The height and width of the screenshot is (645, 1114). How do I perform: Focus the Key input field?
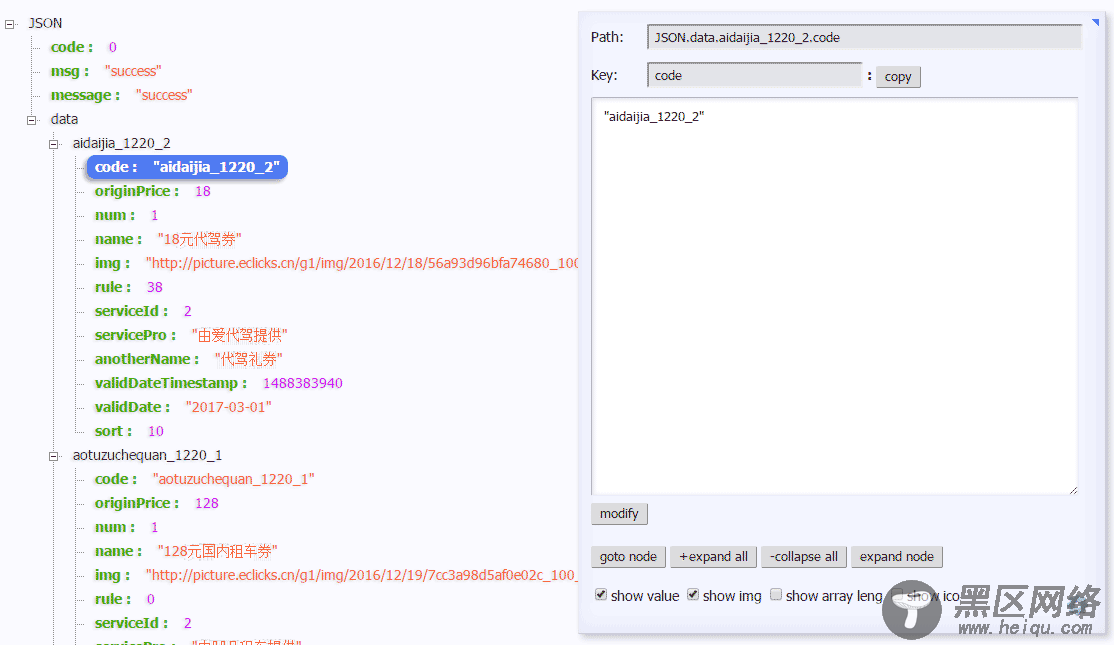coord(755,75)
